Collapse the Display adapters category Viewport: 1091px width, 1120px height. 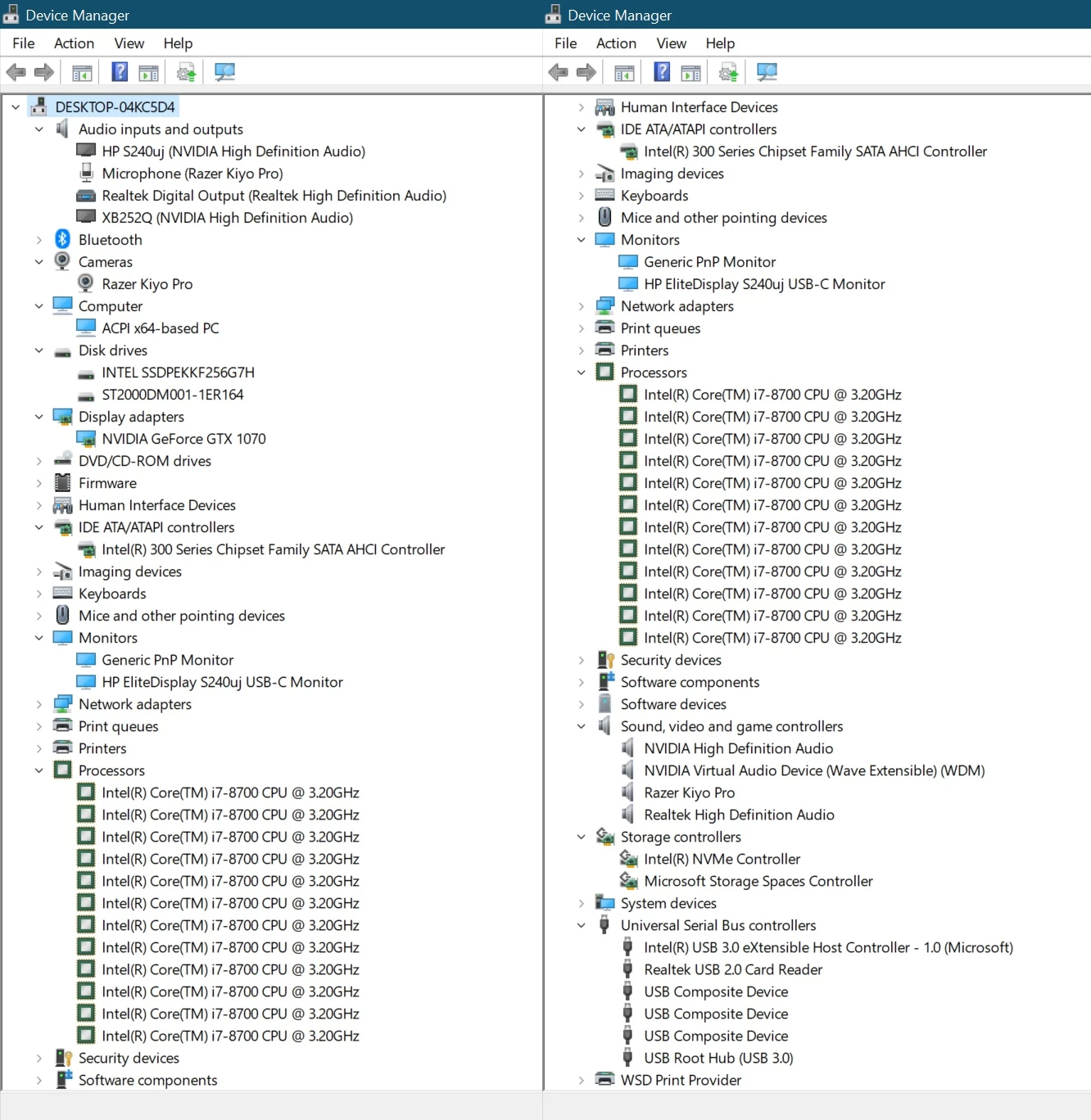pos(38,416)
